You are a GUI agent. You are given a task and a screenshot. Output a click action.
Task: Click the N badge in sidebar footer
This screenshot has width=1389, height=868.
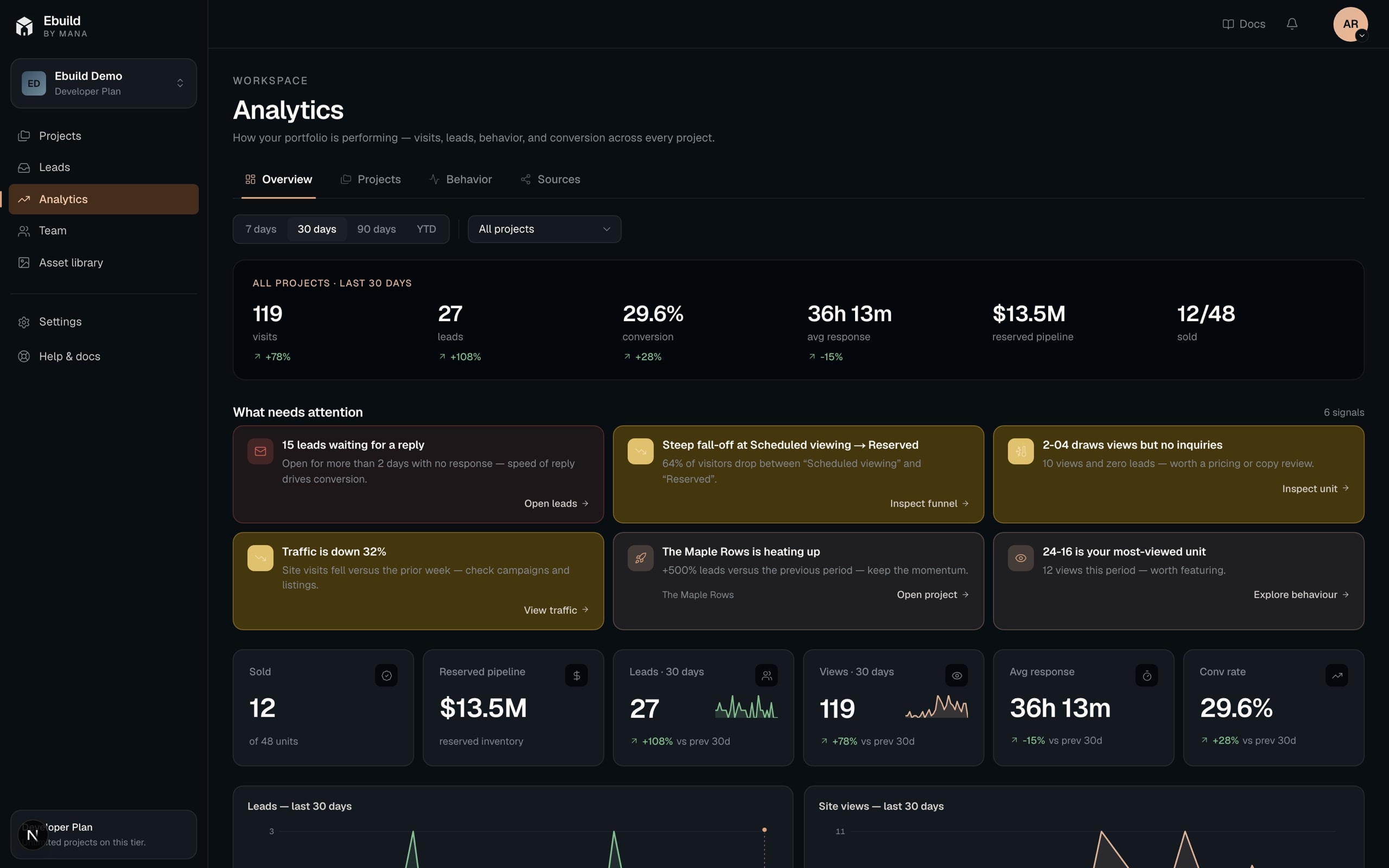click(33, 835)
